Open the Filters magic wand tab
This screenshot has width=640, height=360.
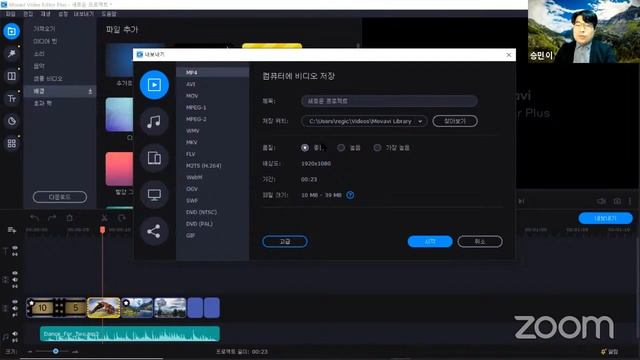click(x=11, y=53)
